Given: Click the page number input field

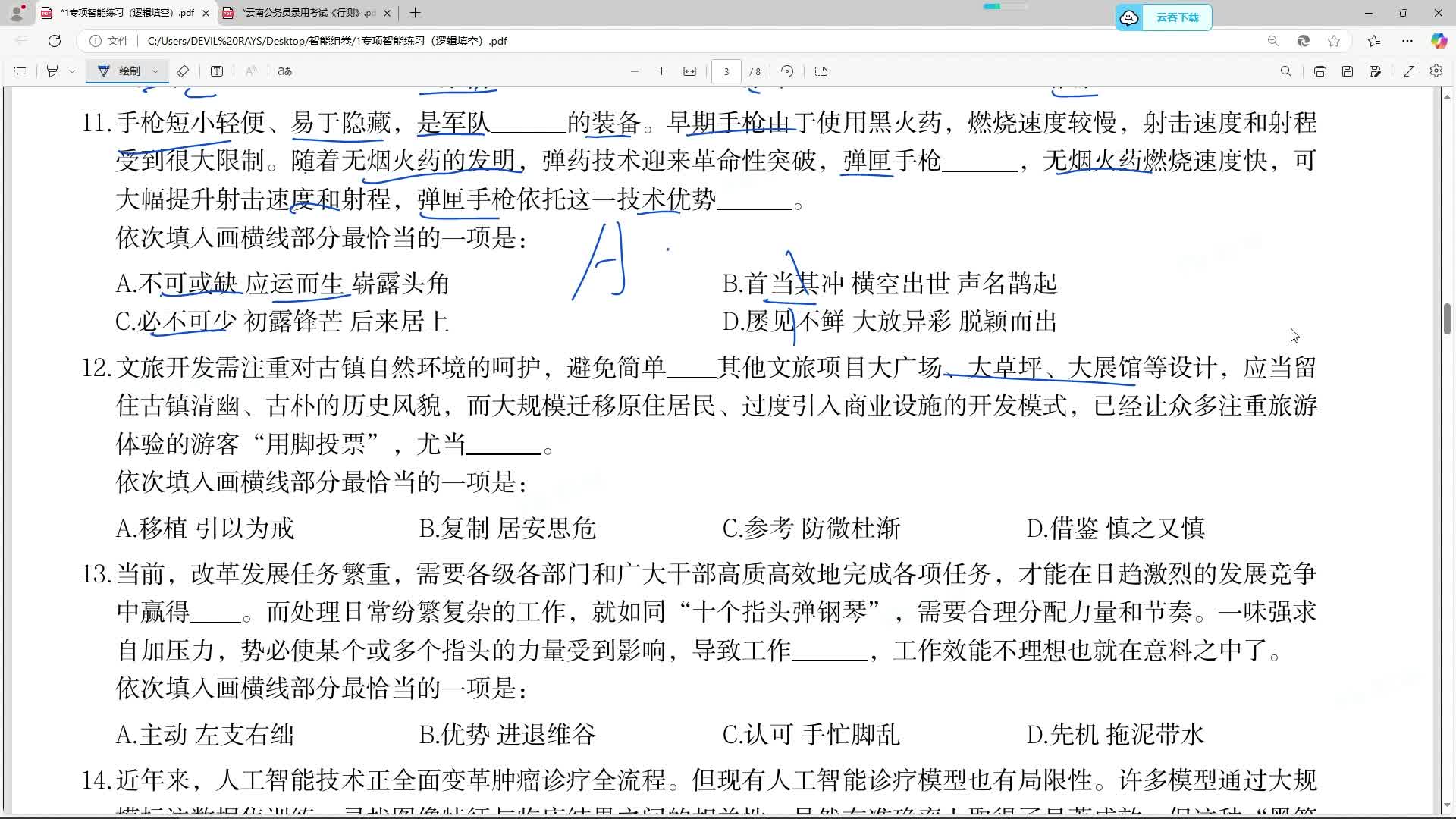Looking at the screenshot, I should [726, 71].
